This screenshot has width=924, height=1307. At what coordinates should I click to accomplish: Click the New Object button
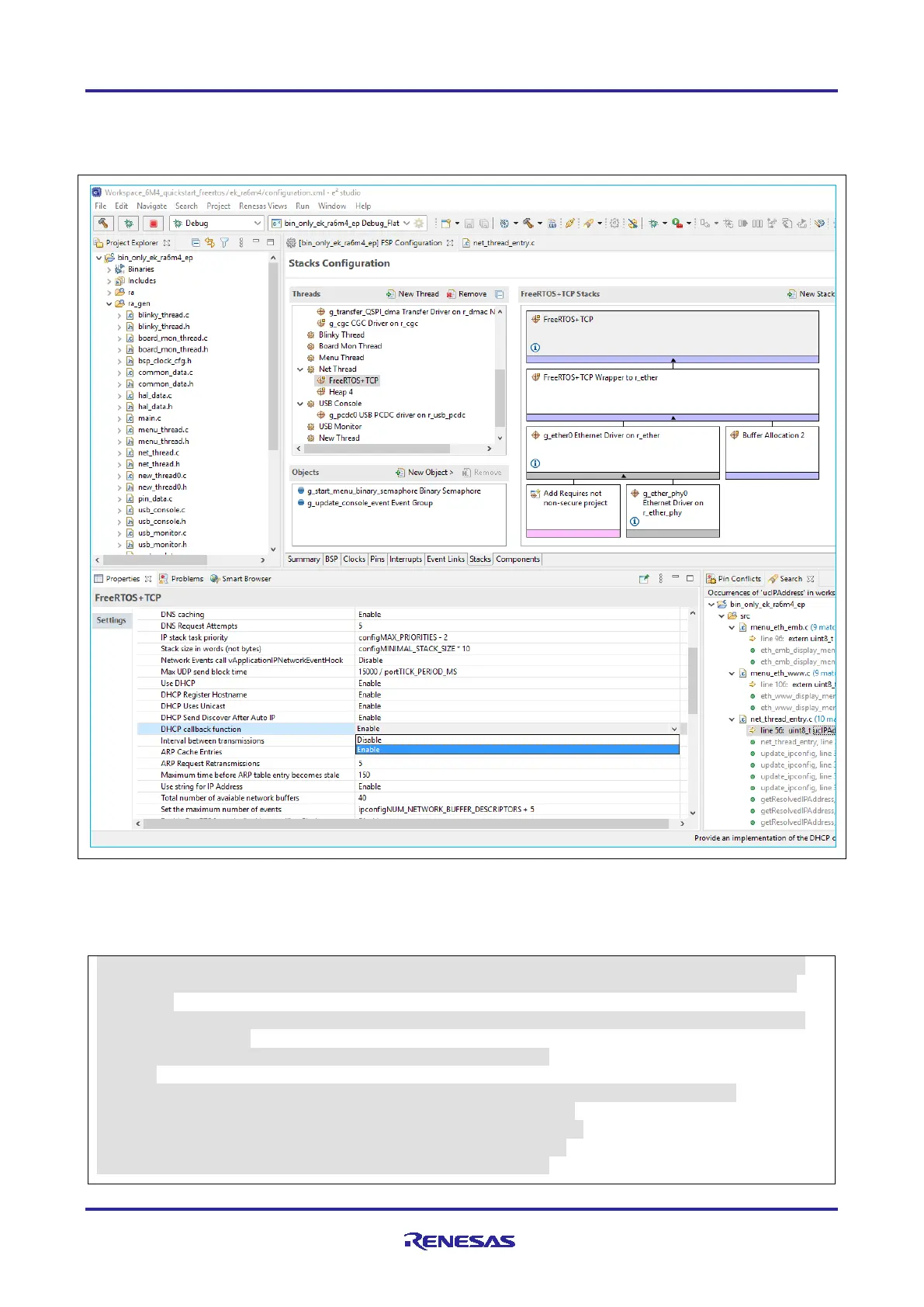(x=424, y=473)
